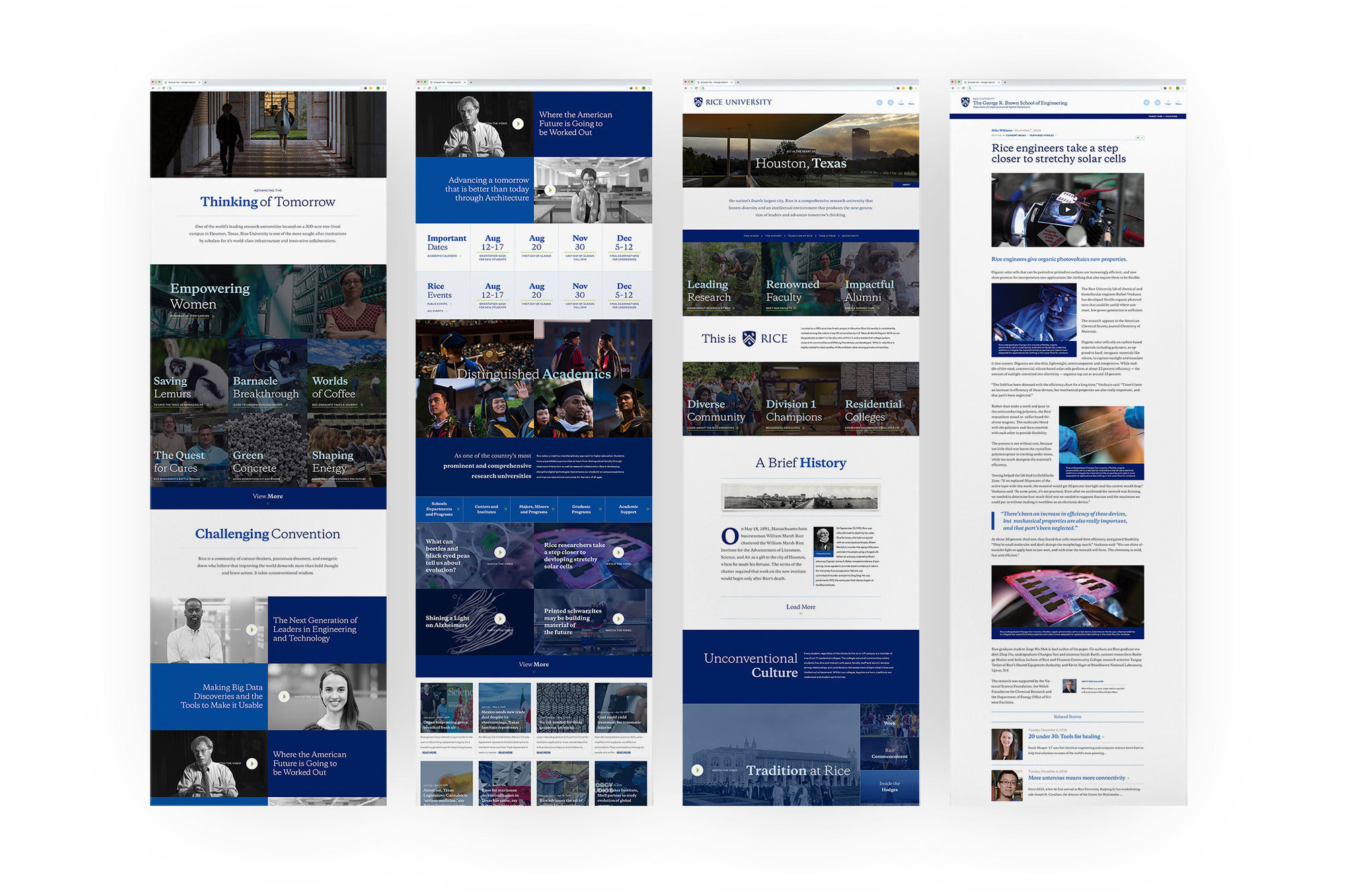Expand Load More under A Brief History

(x=800, y=607)
